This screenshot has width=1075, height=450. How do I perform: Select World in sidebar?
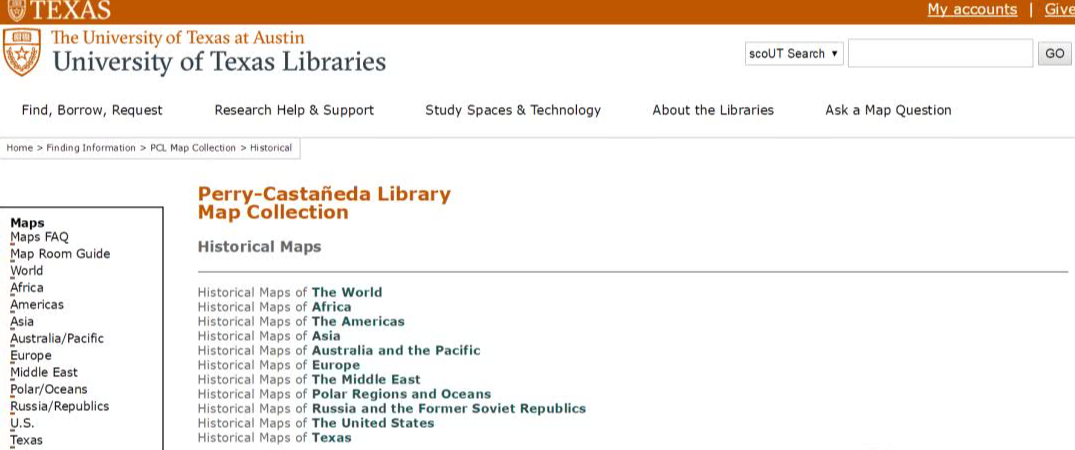pyautogui.click(x=27, y=270)
